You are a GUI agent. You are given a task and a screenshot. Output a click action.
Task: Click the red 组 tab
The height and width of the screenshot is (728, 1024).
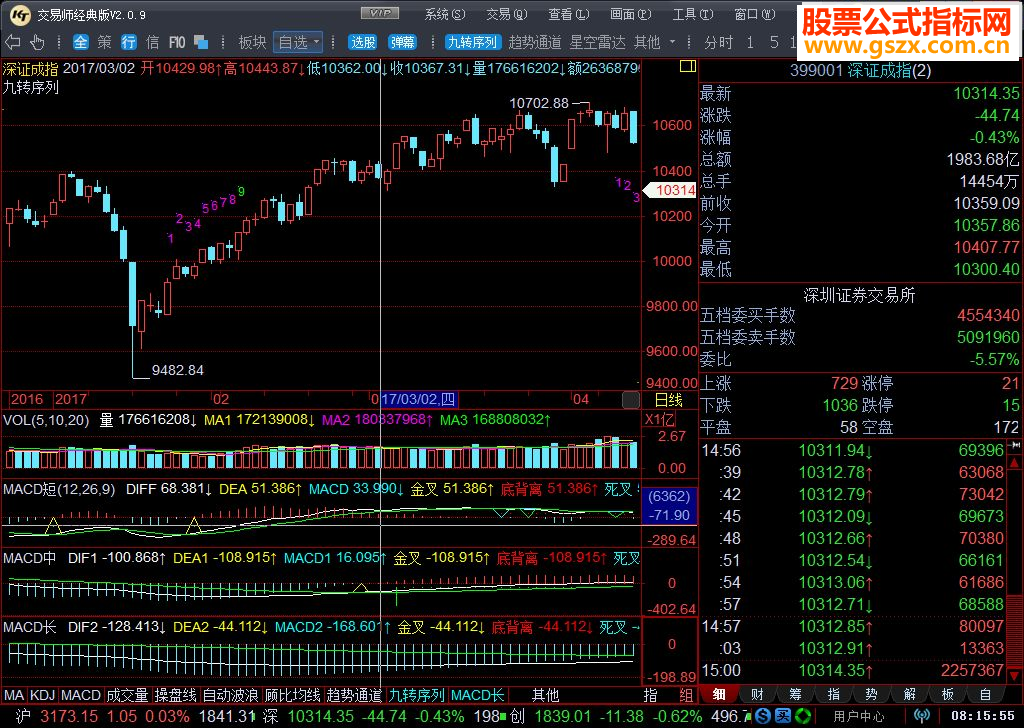686,695
